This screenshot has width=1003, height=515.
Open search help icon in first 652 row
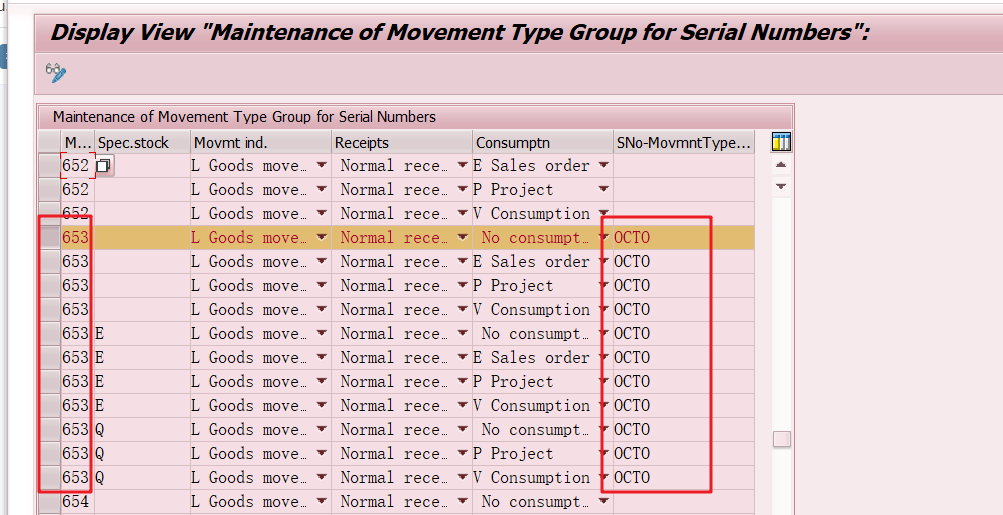(x=103, y=166)
